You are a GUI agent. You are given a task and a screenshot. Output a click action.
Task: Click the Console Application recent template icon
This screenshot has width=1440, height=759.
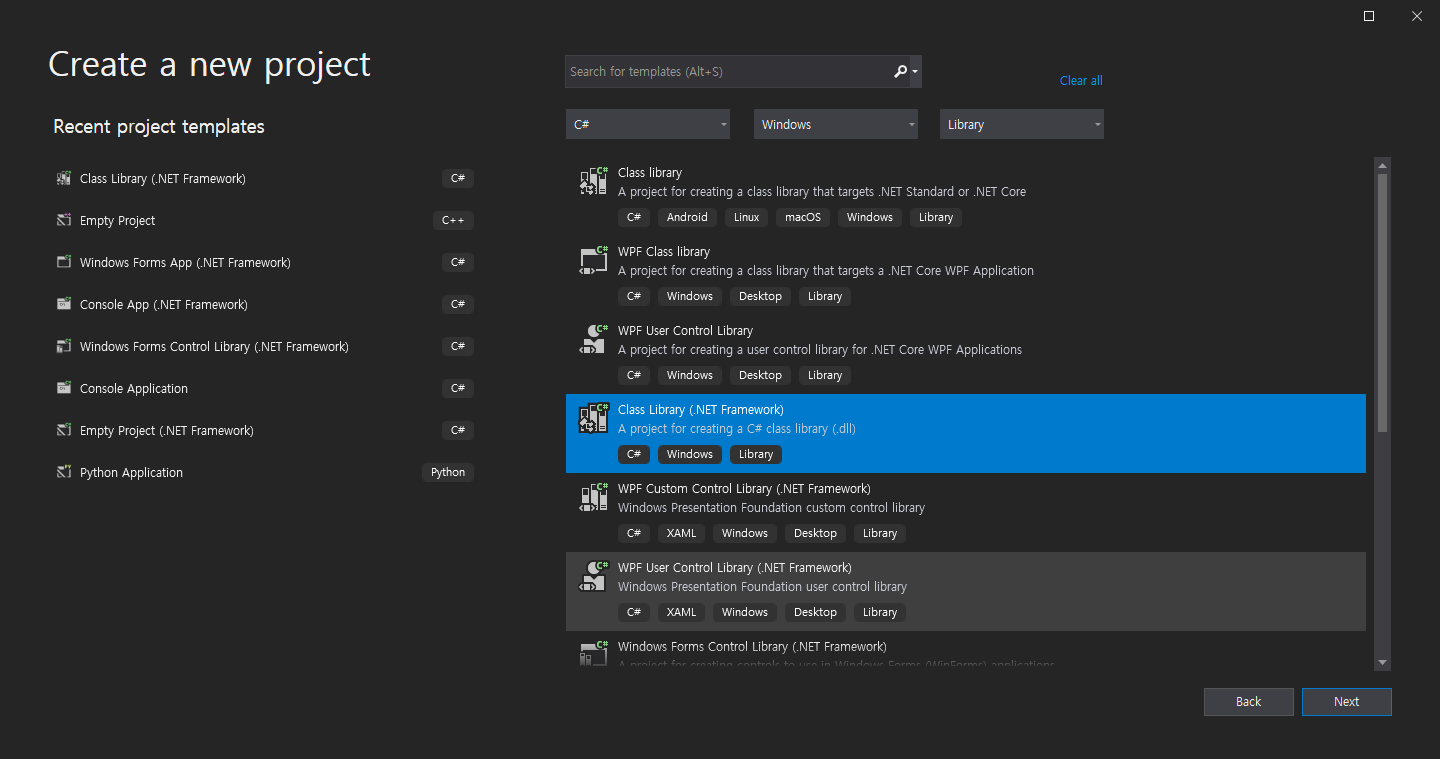pyautogui.click(x=64, y=389)
